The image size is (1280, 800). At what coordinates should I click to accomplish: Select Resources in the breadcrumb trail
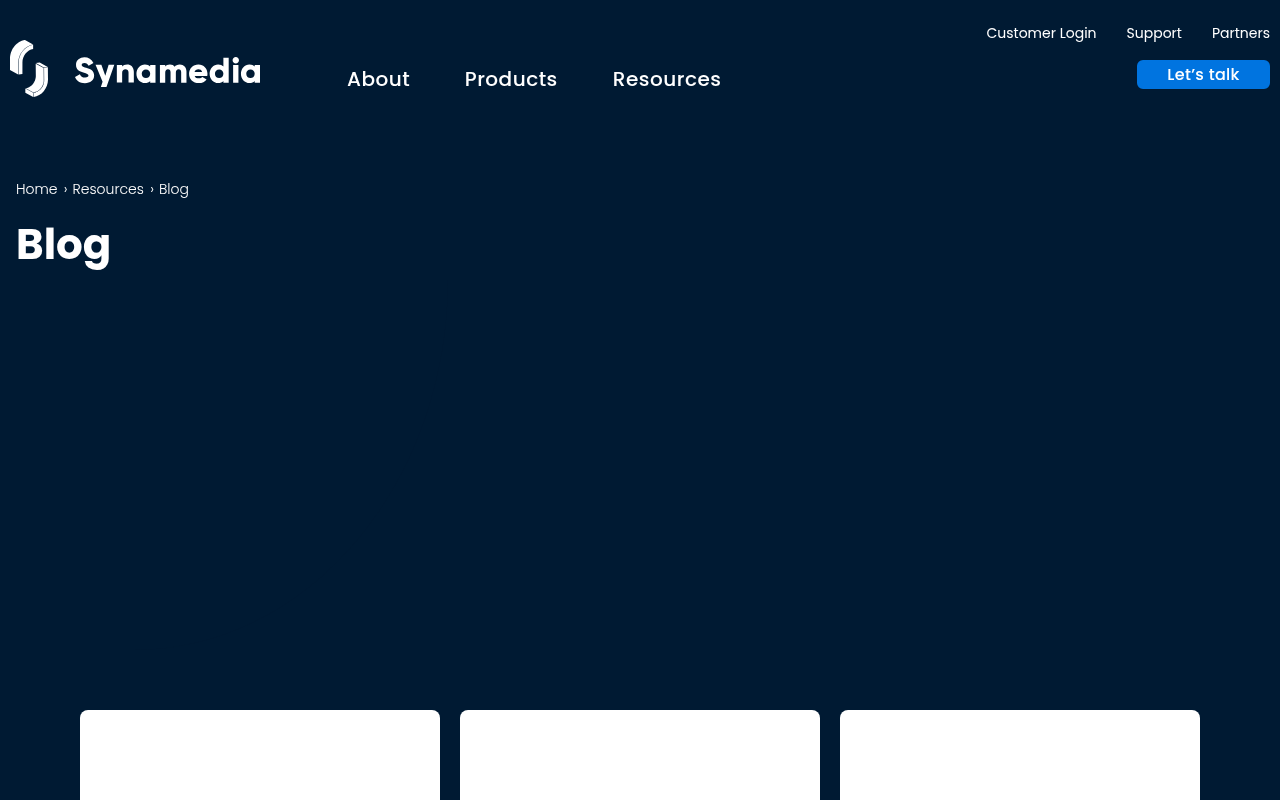pyautogui.click(x=108, y=189)
